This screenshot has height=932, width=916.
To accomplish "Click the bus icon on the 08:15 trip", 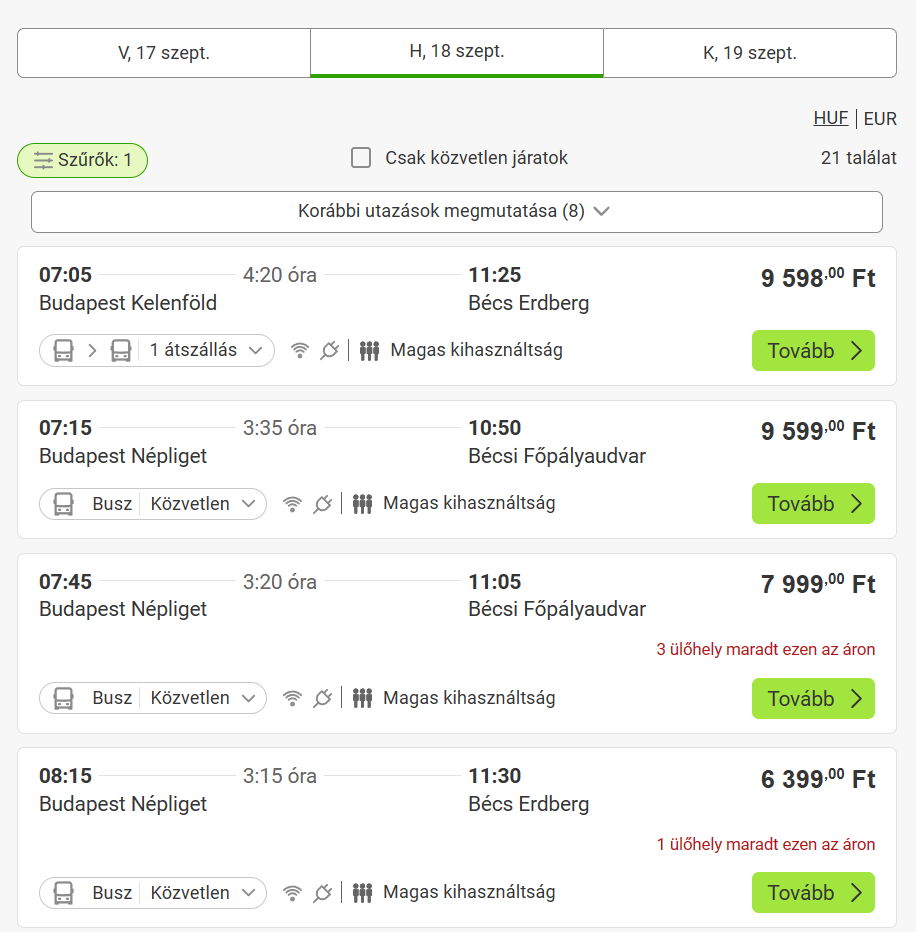I will click(x=63, y=892).
